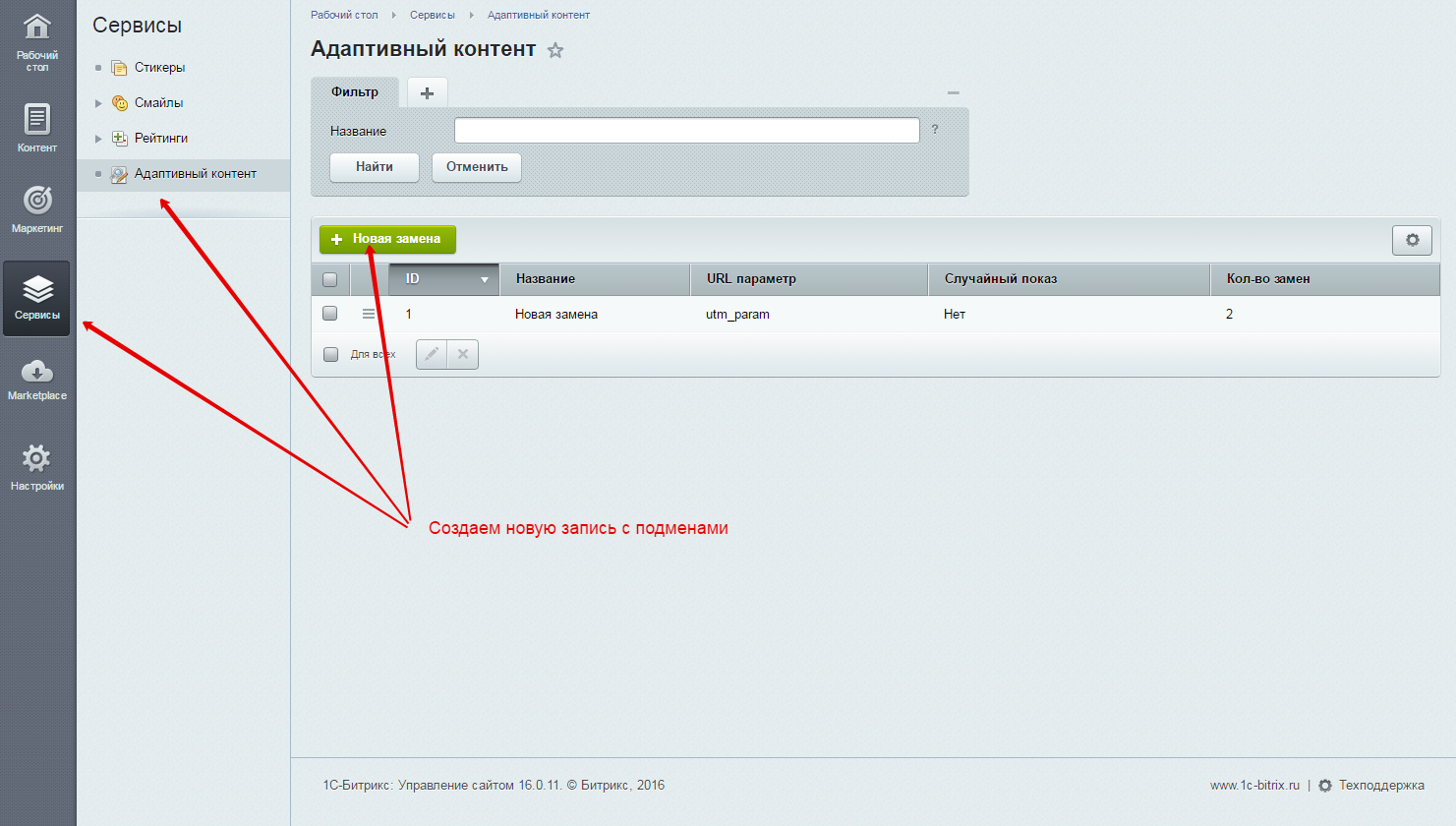
Task: Click the row actions hamburger icon
Action: pos(369,314)
